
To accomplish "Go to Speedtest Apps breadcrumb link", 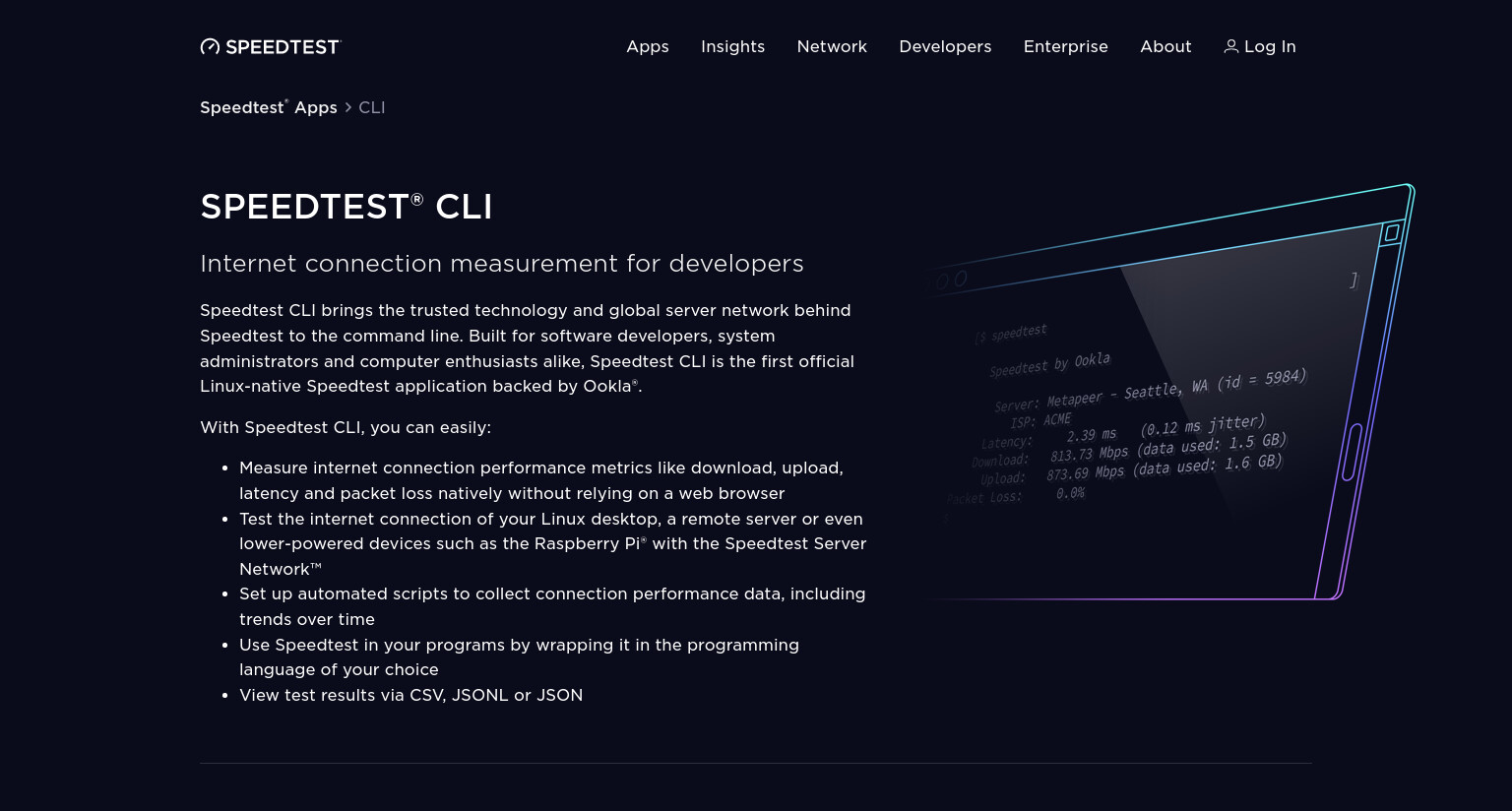I will [269, 107].
